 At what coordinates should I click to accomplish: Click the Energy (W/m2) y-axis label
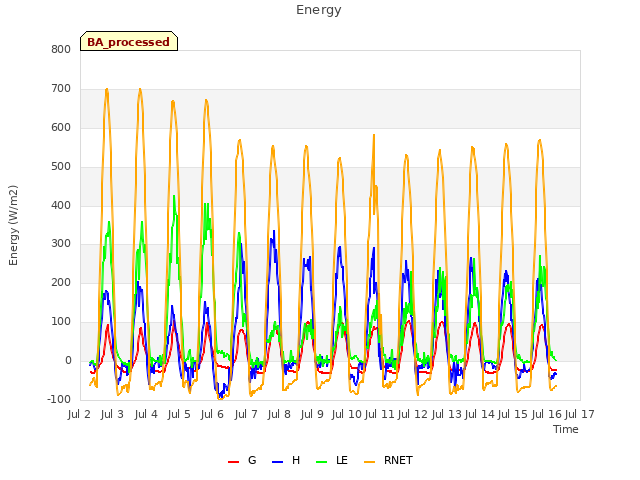[13, 225]
